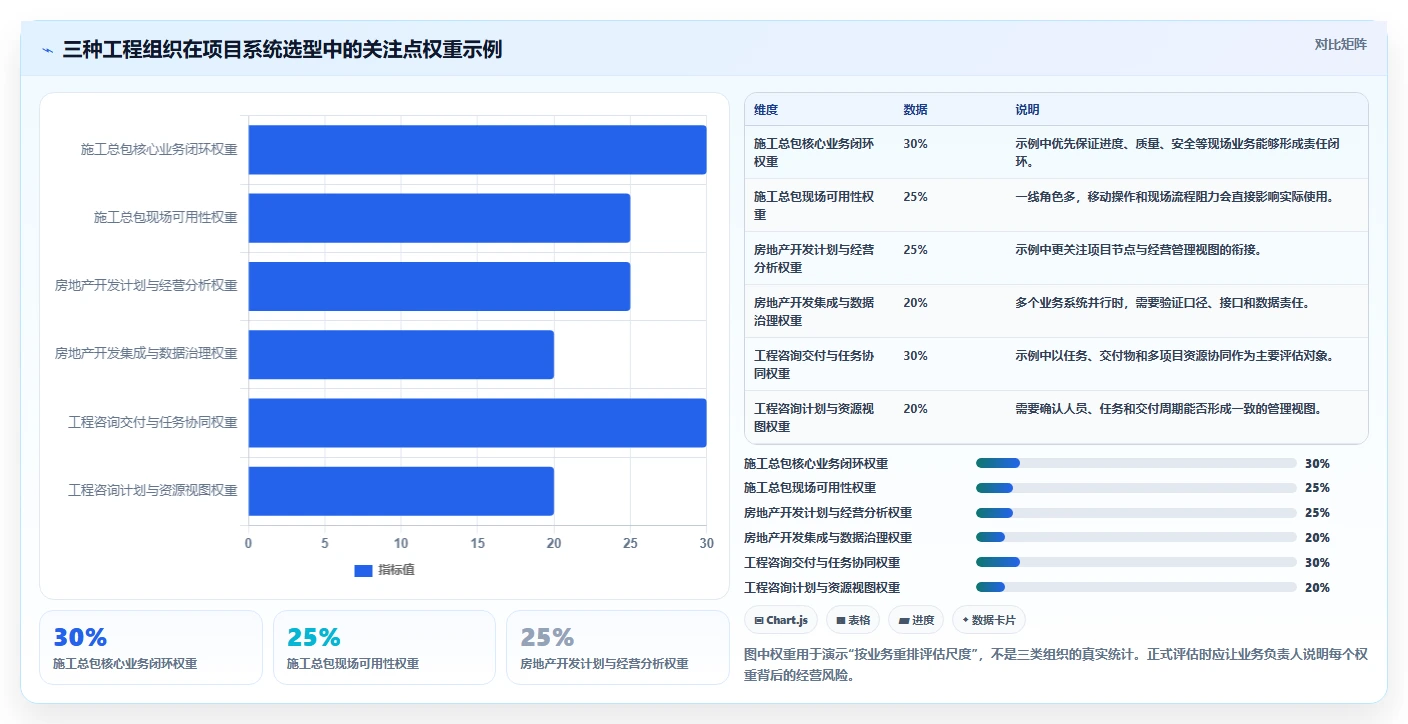1408x724 pixels.
Task: Click the Chart.js chip
Action: (x=781, y=620)
